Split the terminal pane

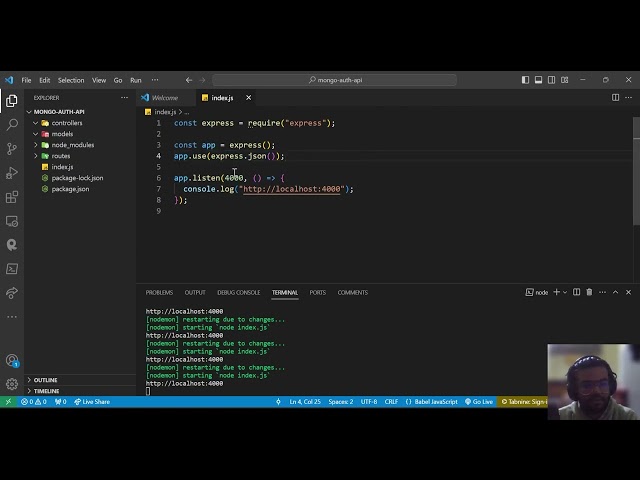coord(576,292)
